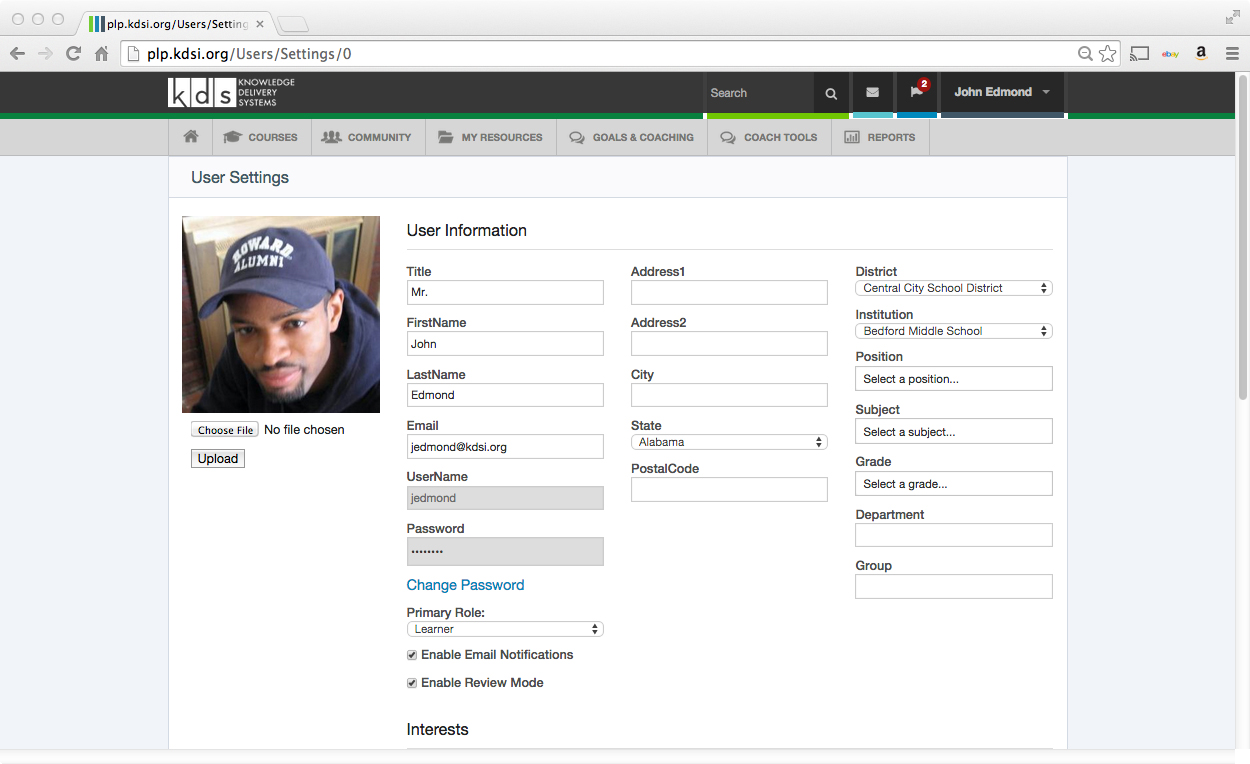
Task: Click the Address2 input field
Action: (x=729, y=344)
